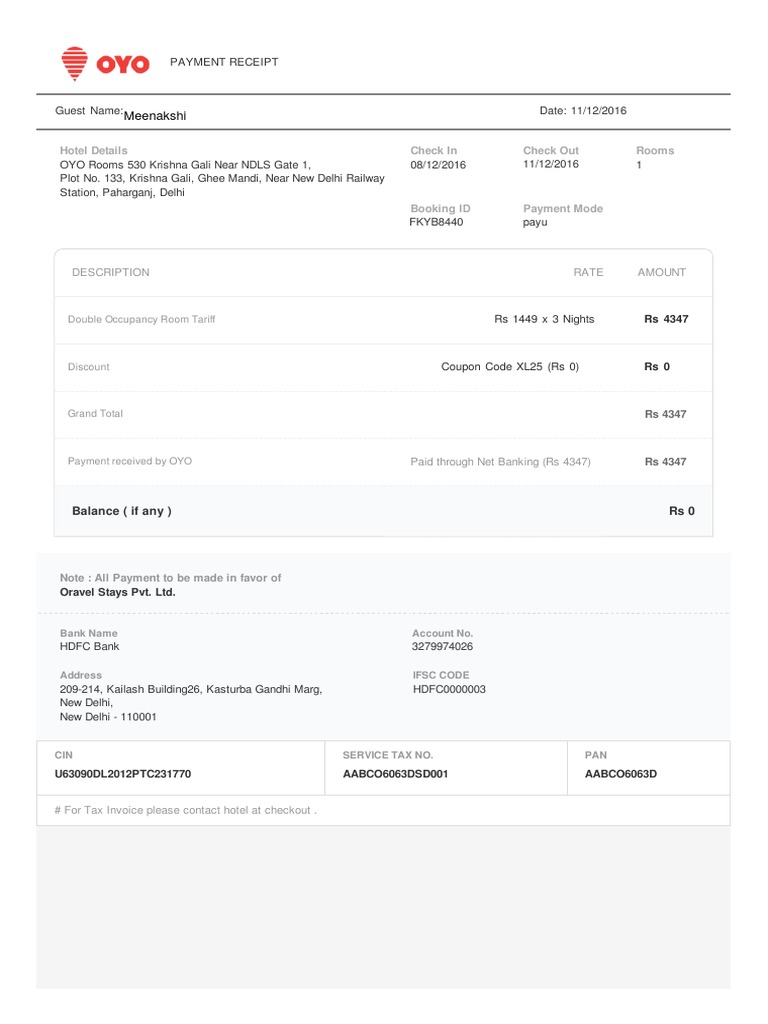This screenshot has height=1024, width=768.
Task: Click the DESCRIPTION column header
Action: [111, 272]
